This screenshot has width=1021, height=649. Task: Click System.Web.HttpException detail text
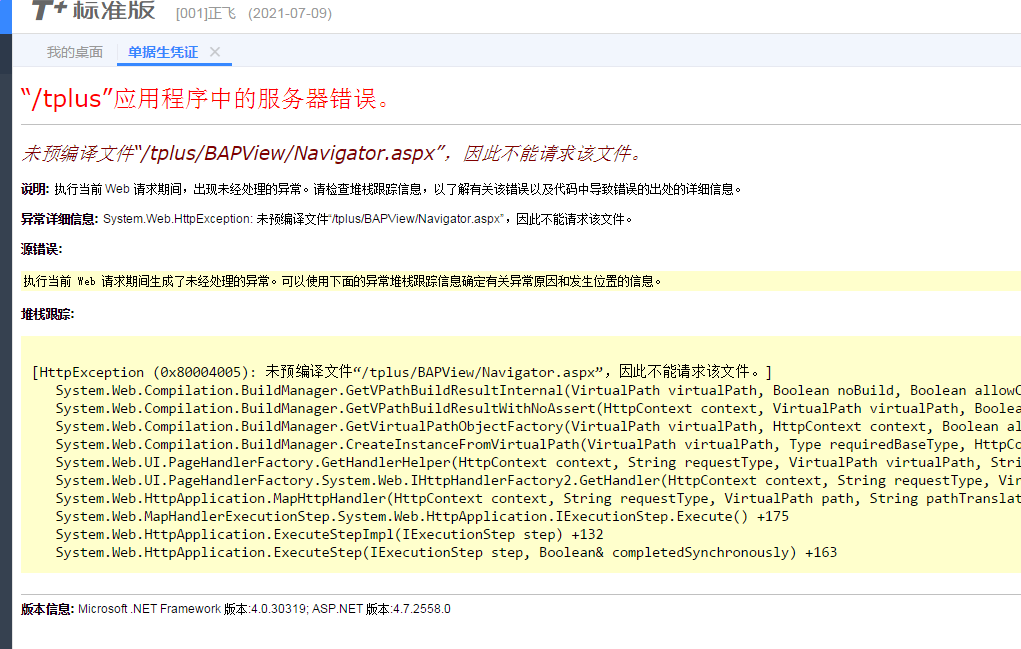pos(367,219)
